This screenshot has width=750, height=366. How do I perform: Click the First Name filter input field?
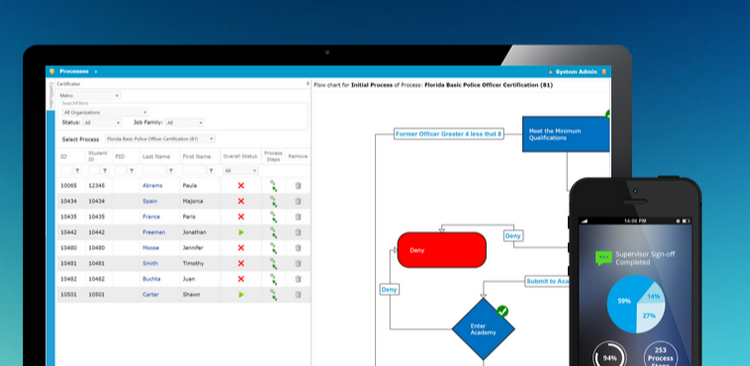click(194, 170)
